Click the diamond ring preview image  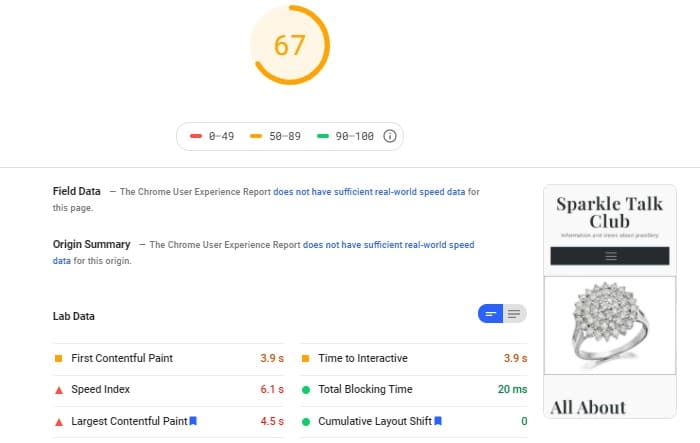610,325
